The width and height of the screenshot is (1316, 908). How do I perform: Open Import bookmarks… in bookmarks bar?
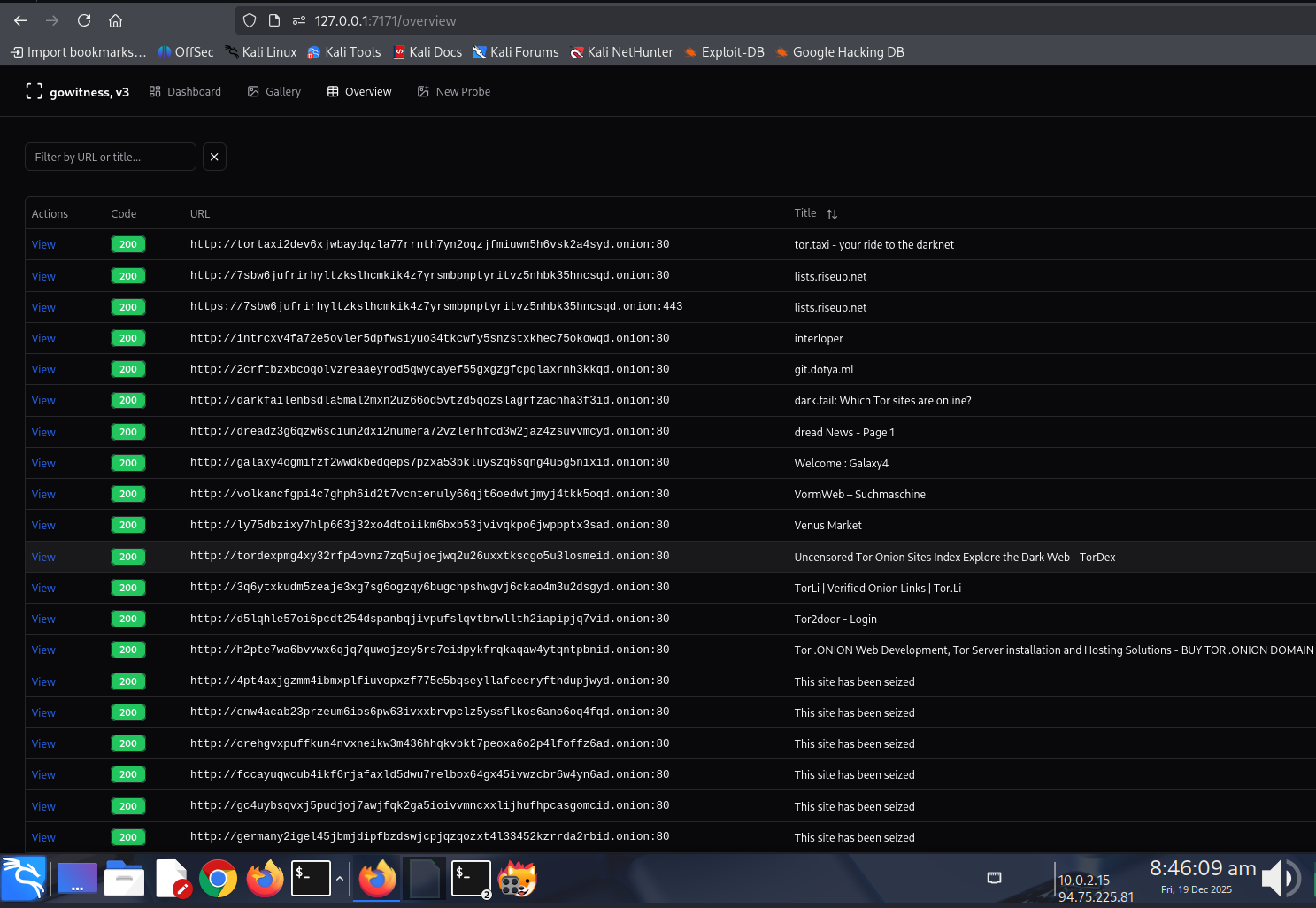point(79,52)
